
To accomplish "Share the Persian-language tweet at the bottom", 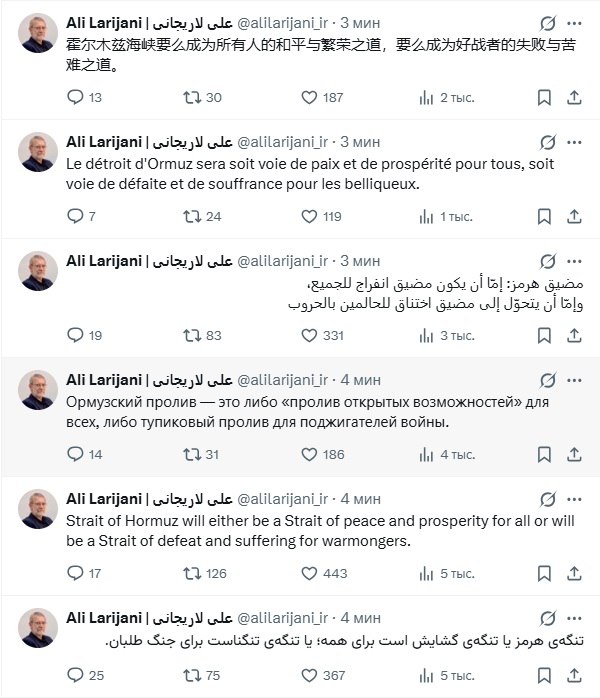I will tap(574, 675).
